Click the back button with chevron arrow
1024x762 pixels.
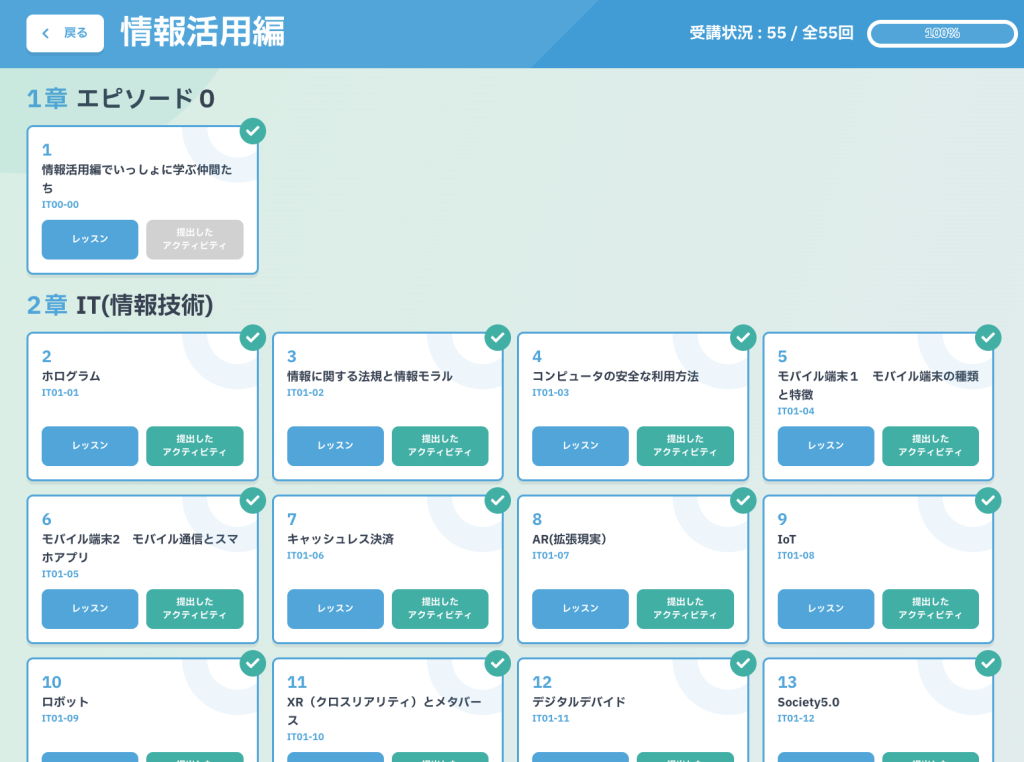(65, 33)
